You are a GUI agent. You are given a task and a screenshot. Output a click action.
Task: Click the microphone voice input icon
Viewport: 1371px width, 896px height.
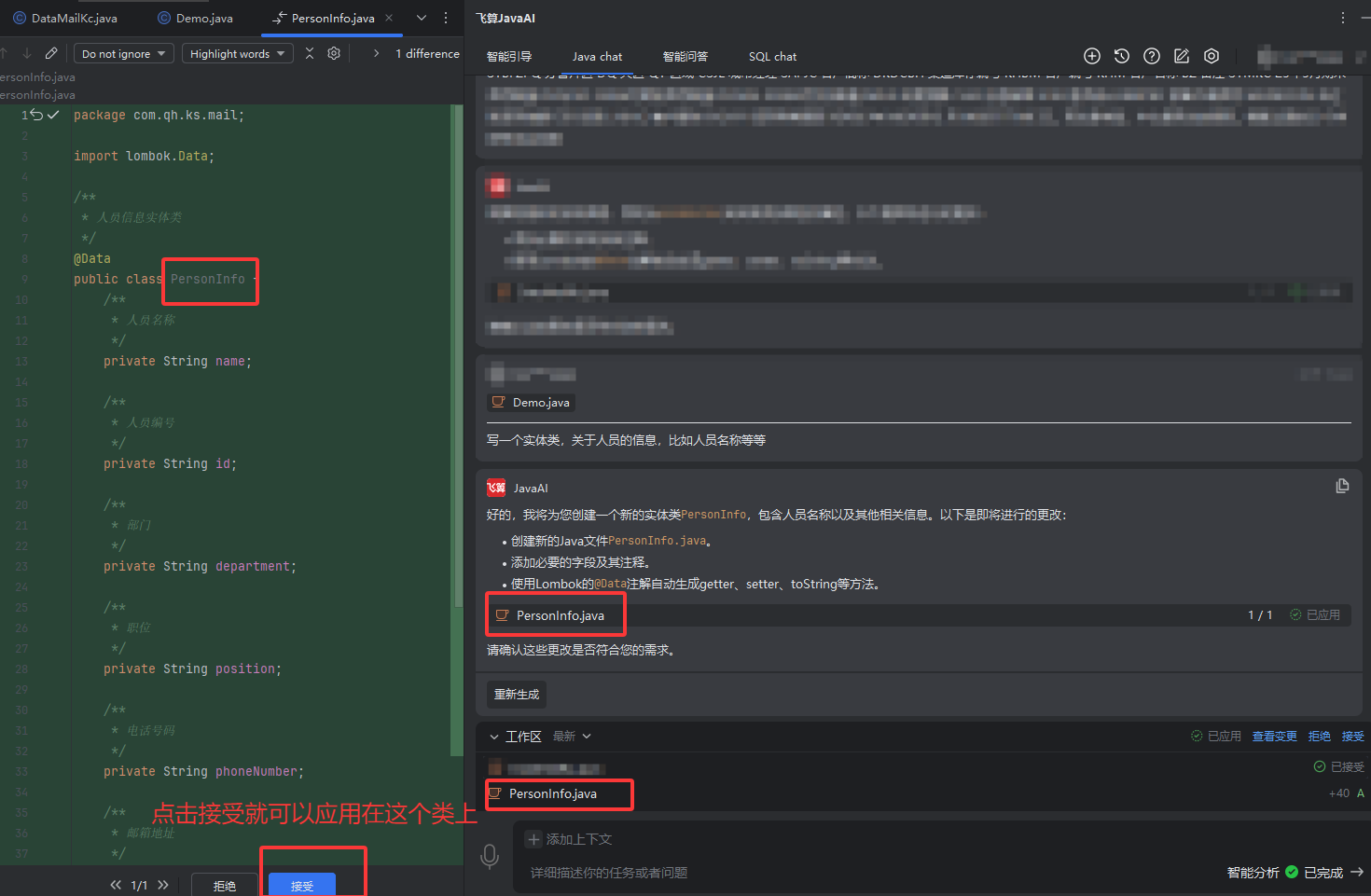coord(490,855)
